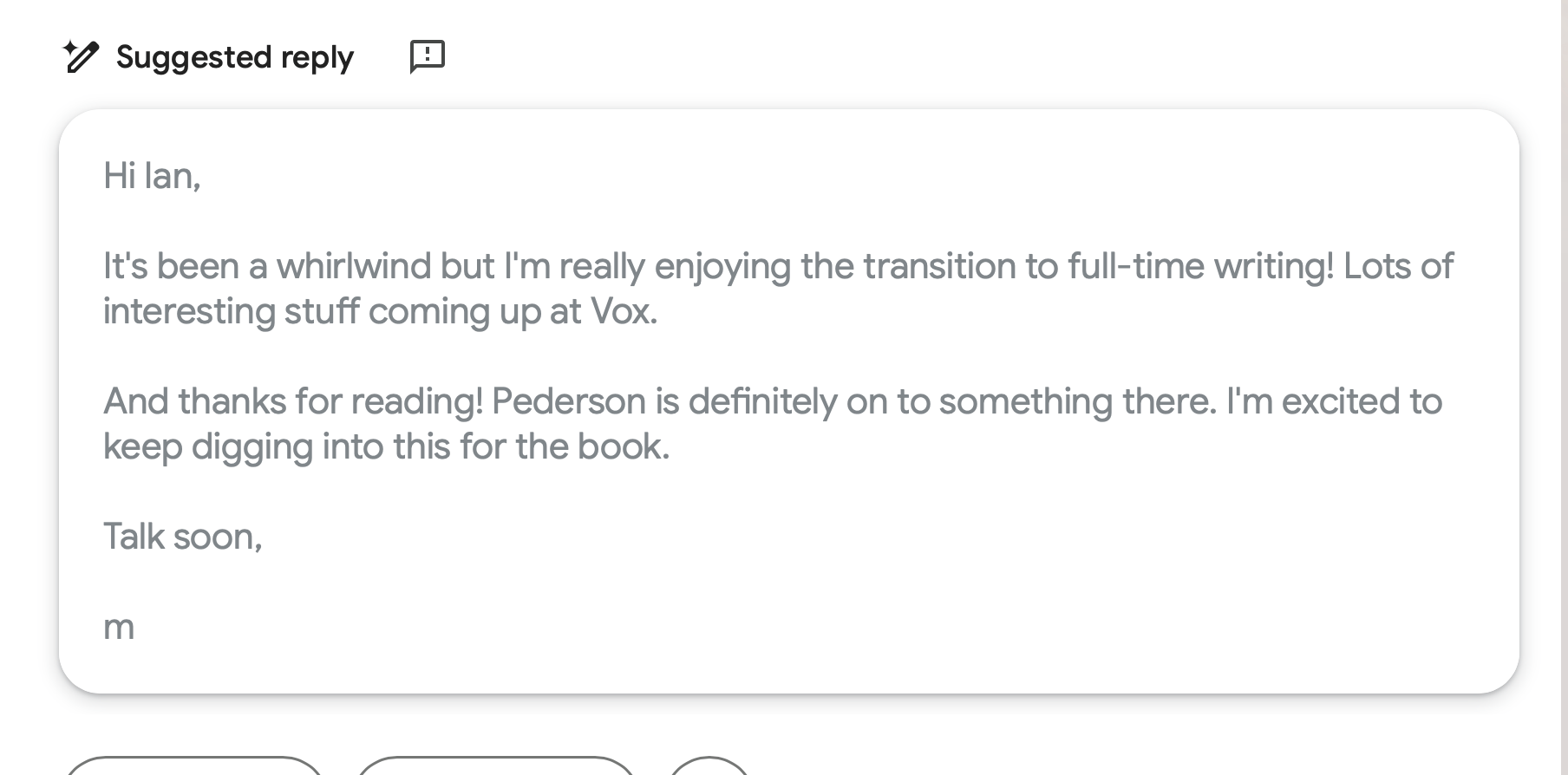Select the signature 'm' at the bottom
1568x775 pixels.
pyautogui.click(x=119, y=626)
